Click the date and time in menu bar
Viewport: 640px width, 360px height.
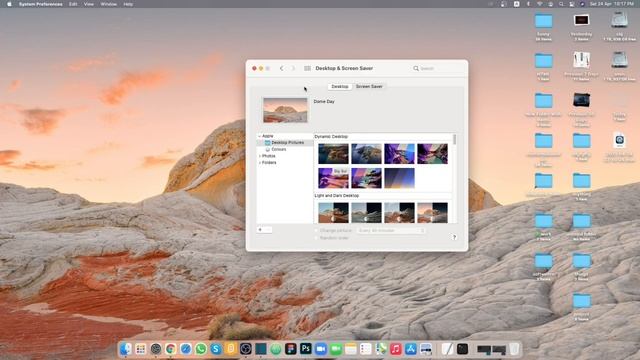coord(612,4)
